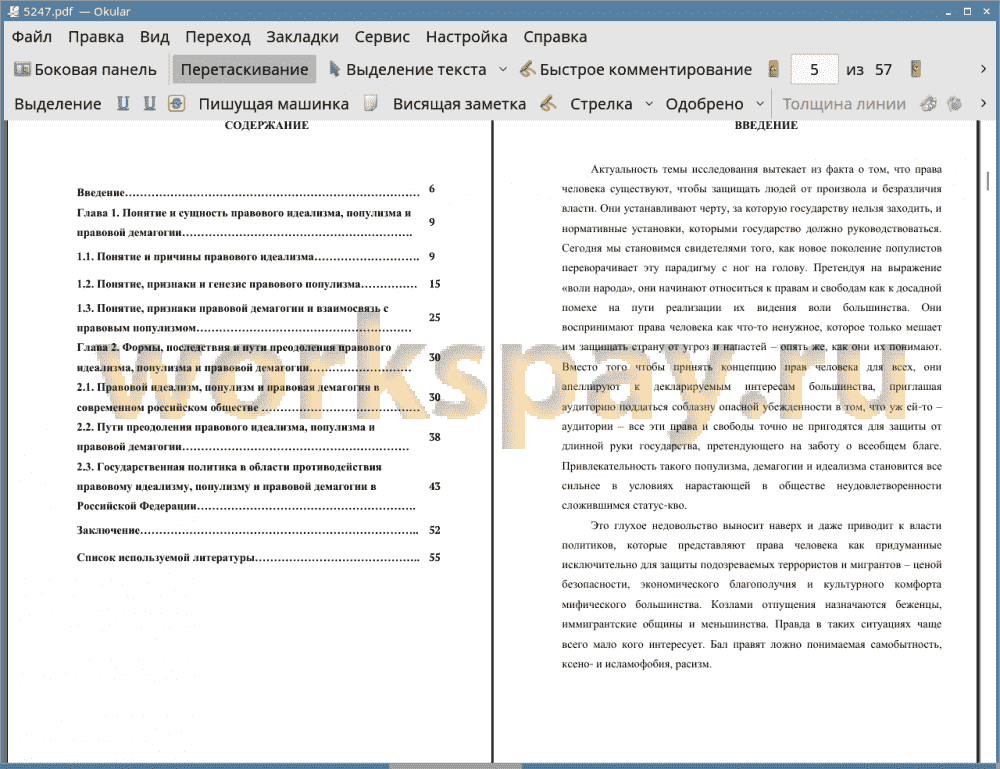The height and width of the screenshot is (769, 1000).
Task: Expand the dropdown arrow next to Выделение текста
Action: click(x=503, y=70)
